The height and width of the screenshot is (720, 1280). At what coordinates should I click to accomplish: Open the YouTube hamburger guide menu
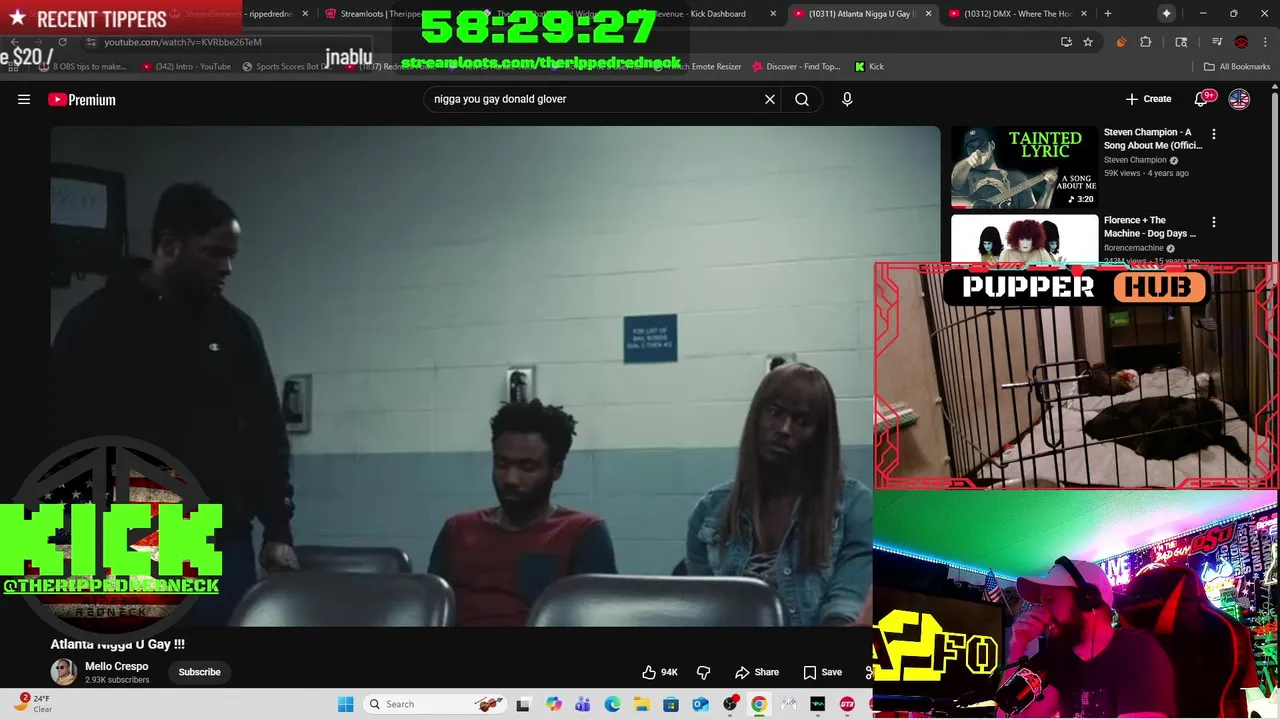pyautogui.click(x=24, y=99)
